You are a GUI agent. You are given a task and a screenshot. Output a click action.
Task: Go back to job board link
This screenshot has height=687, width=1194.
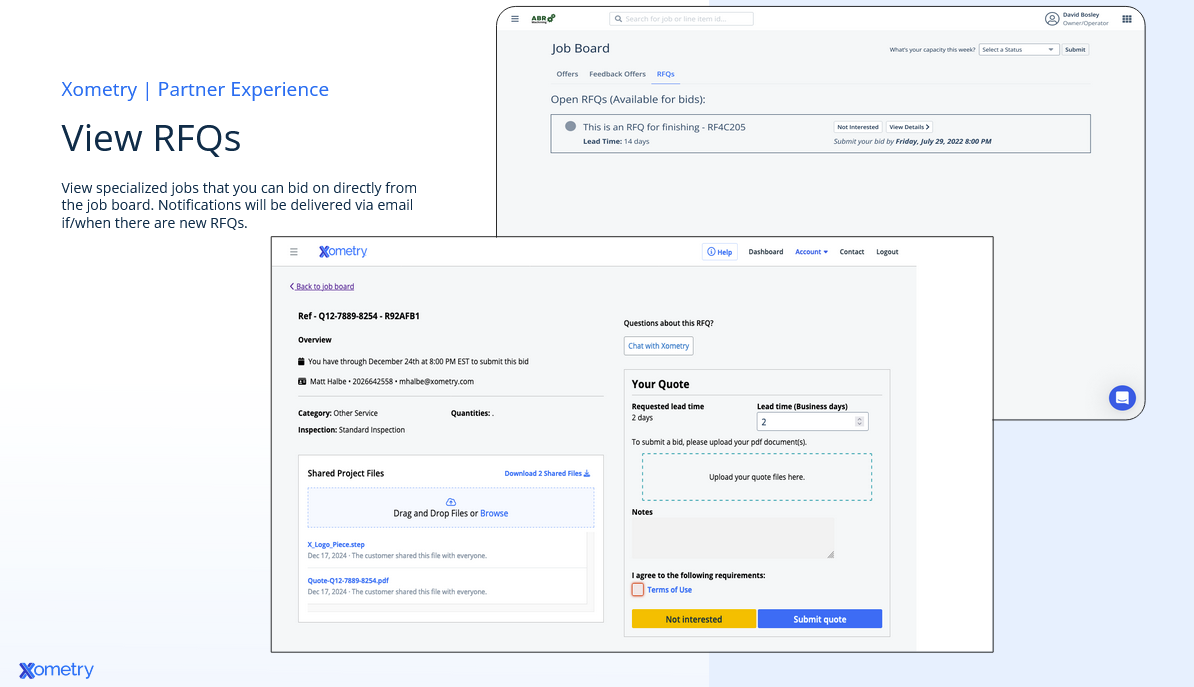[322, 287]
